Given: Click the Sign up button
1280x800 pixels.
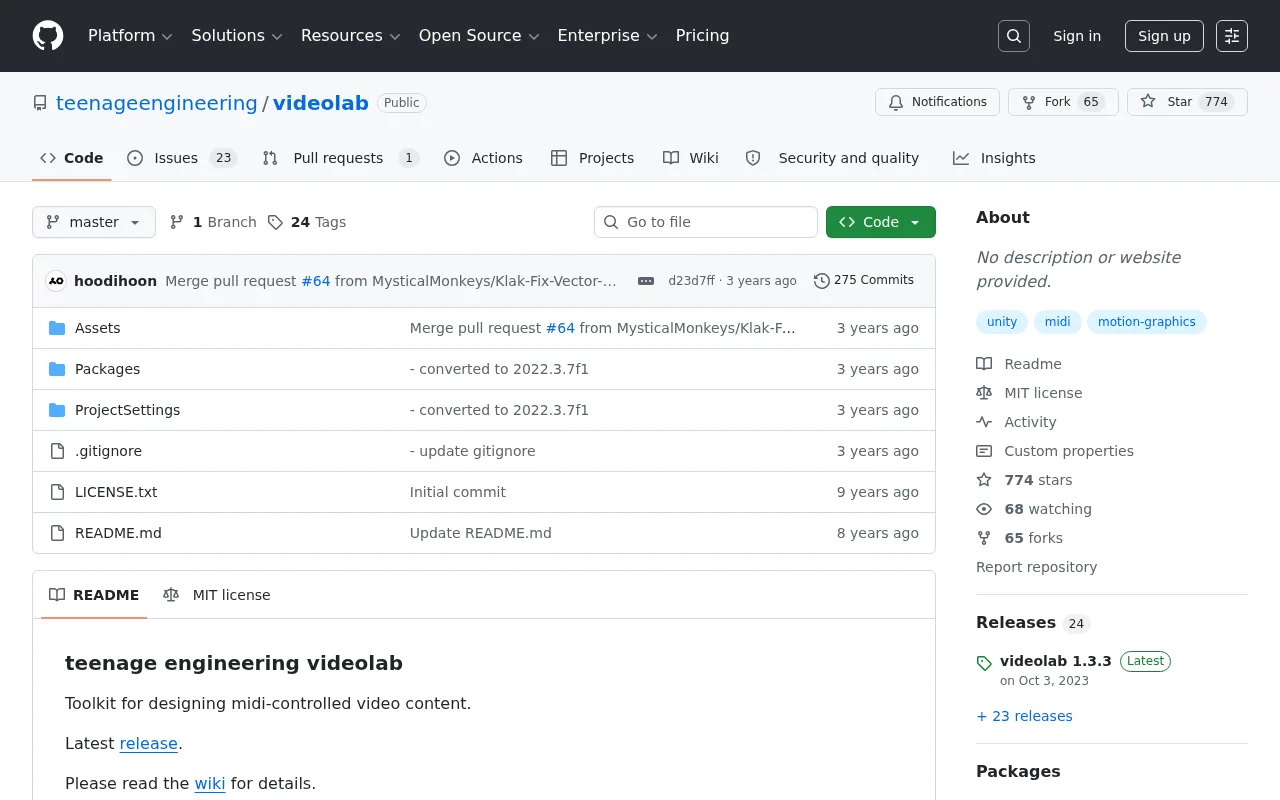Looking at the screenshot, I should 1164,36.
